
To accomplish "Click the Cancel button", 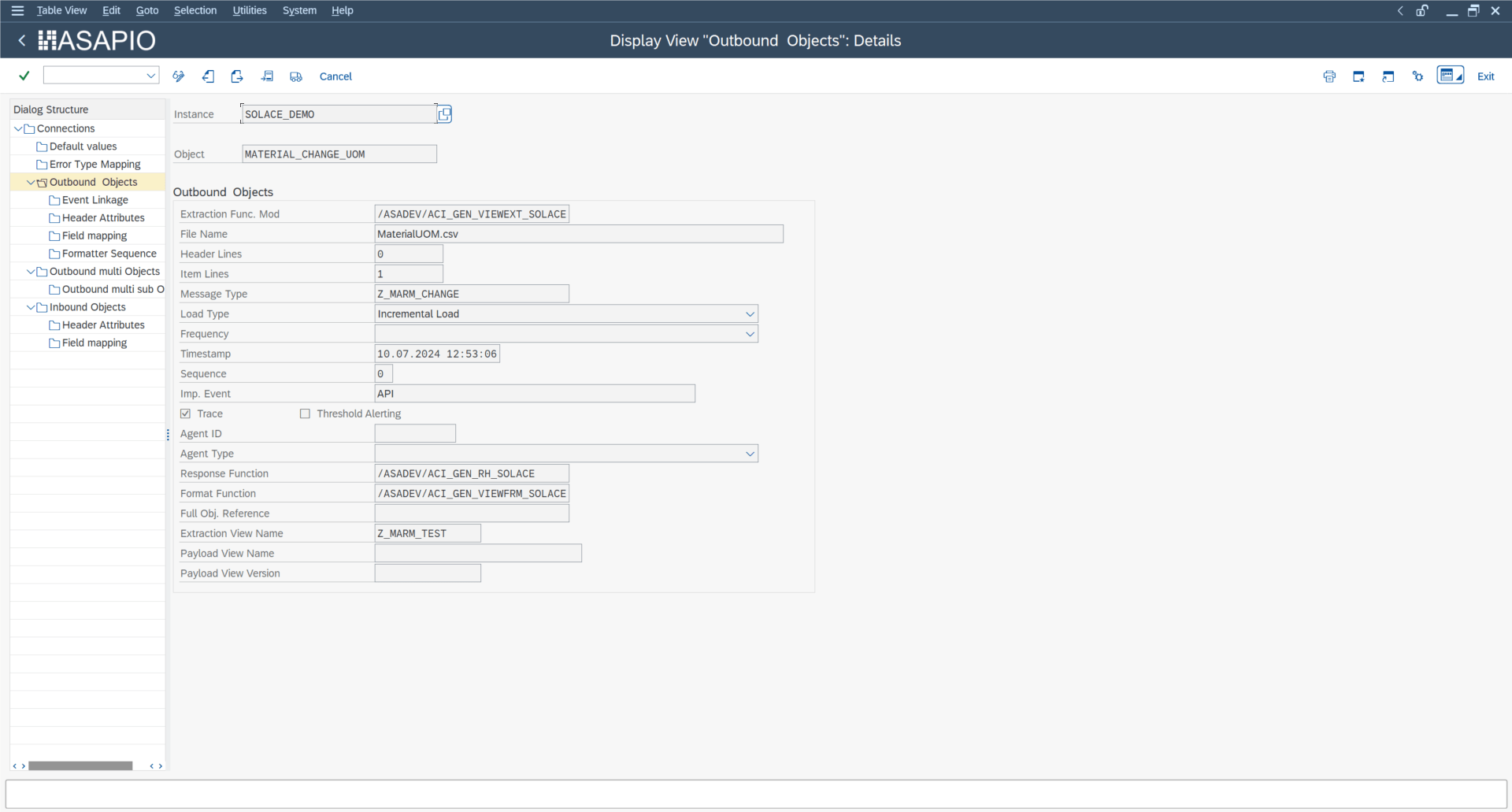I will (x=335, y=76).
